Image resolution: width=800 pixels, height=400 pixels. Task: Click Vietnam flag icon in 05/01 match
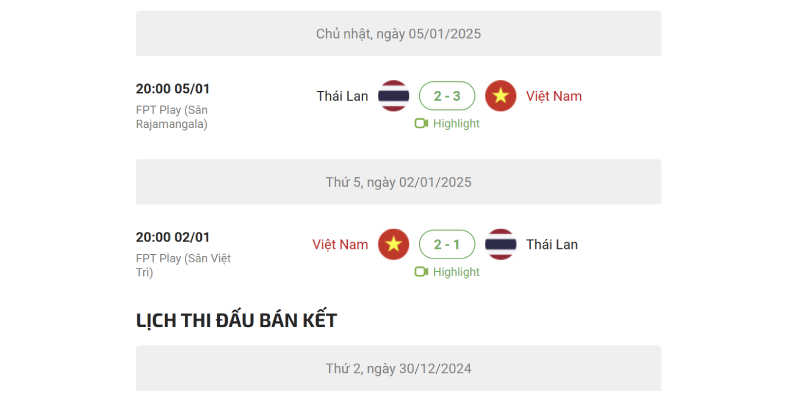coord(501,96)
